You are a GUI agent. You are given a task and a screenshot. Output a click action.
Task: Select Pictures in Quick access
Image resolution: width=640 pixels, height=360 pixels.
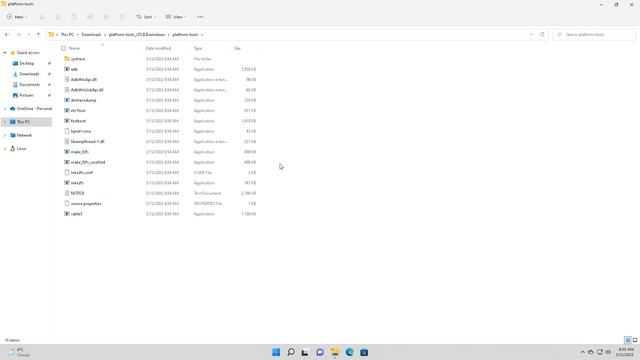(x=27, y=95)
